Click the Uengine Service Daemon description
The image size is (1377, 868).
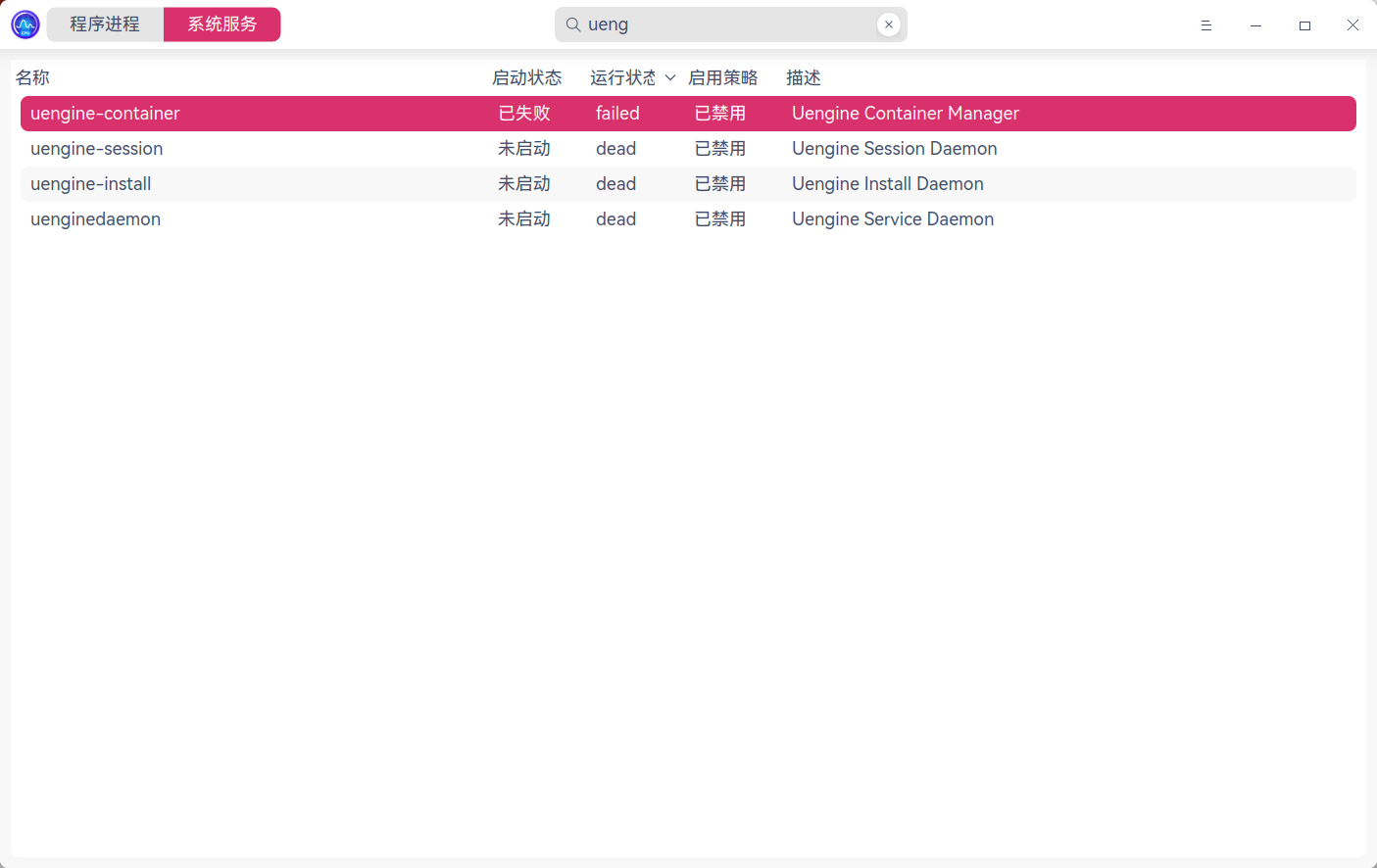tap(892, 218)
